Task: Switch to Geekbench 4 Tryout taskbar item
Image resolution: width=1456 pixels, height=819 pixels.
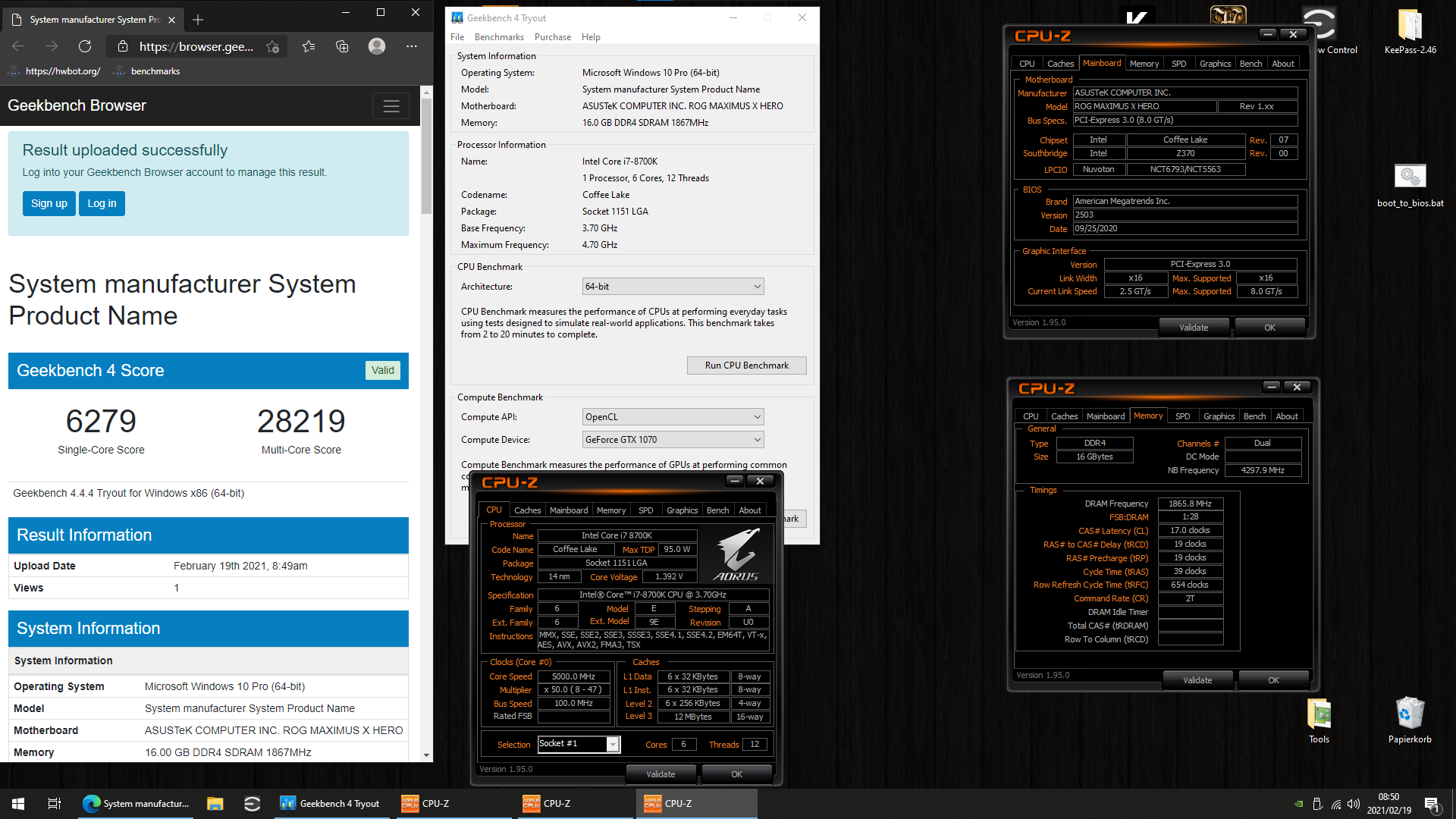Action: 331,804
